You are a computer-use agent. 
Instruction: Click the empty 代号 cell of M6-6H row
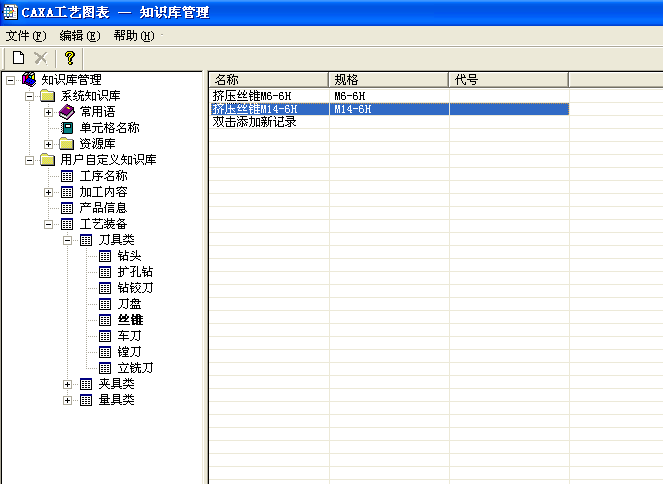(x=509, y=96)
